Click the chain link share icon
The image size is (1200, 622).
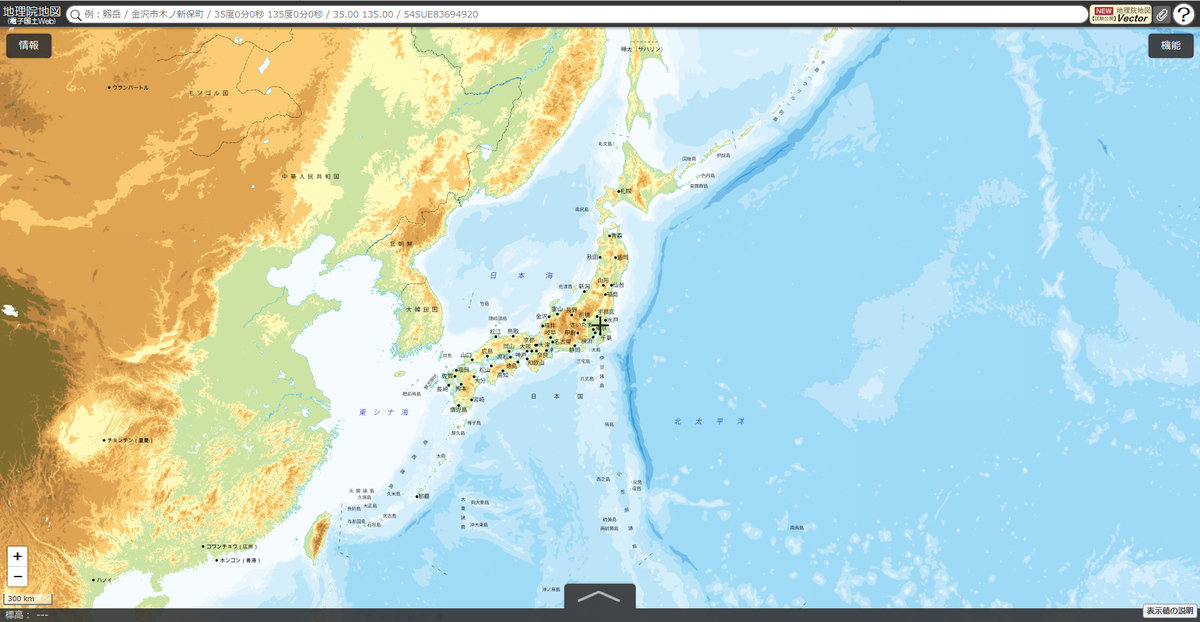[x=1162, y=15]
